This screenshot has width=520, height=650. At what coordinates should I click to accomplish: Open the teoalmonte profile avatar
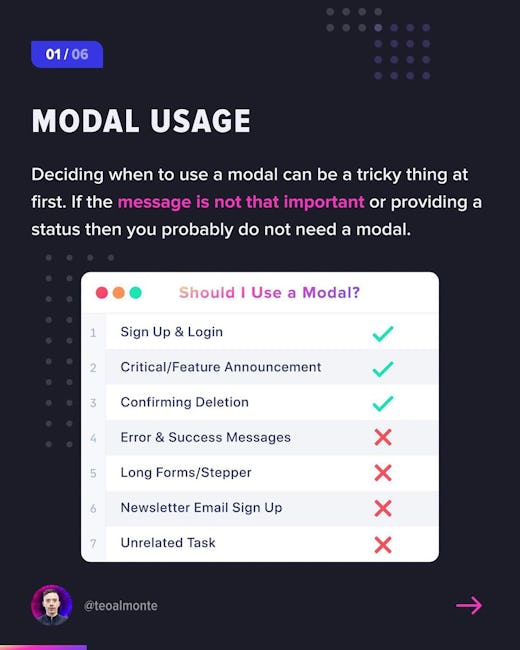click(51, 605)
